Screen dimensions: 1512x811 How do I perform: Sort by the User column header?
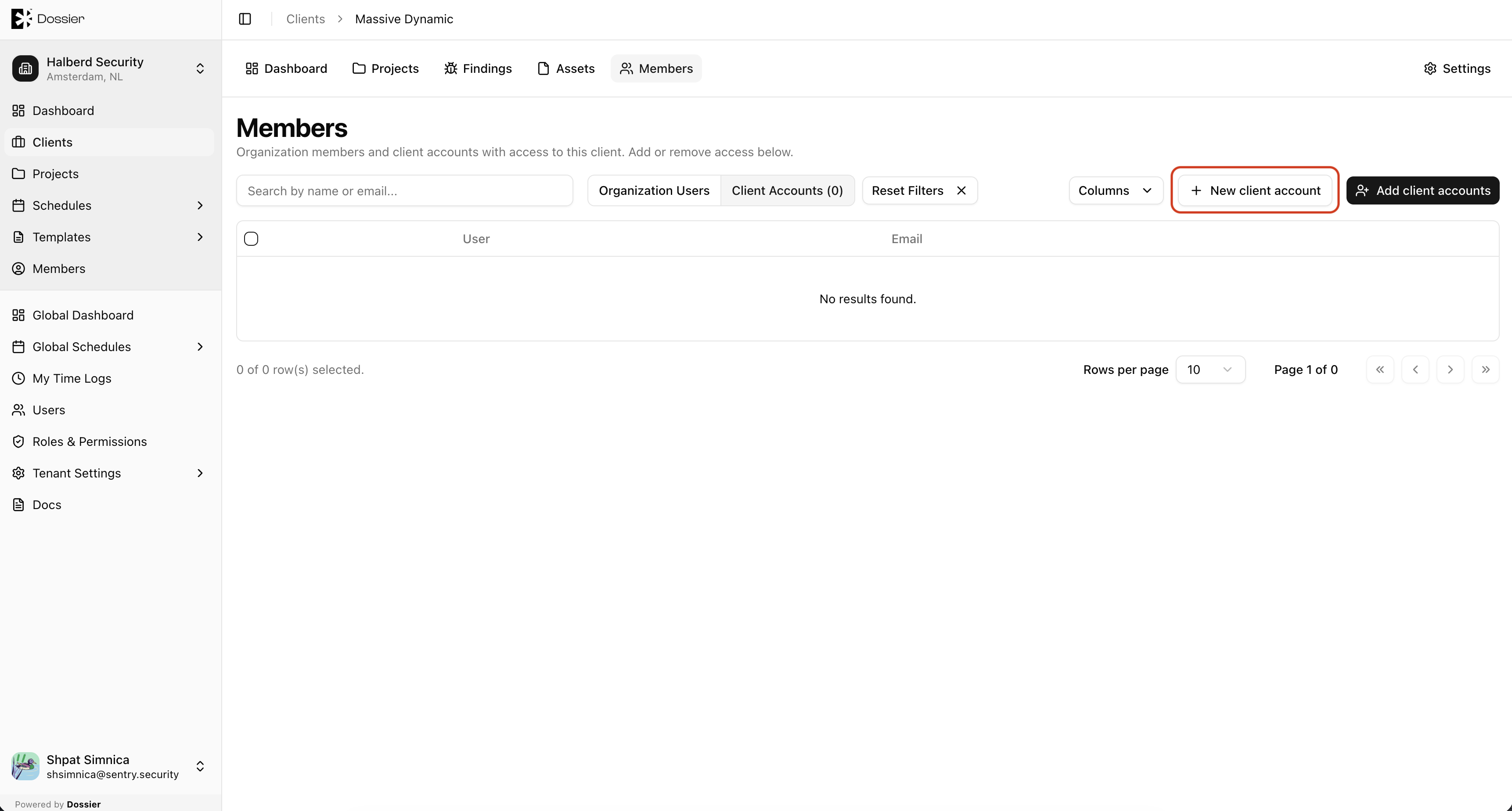point(476,239)
